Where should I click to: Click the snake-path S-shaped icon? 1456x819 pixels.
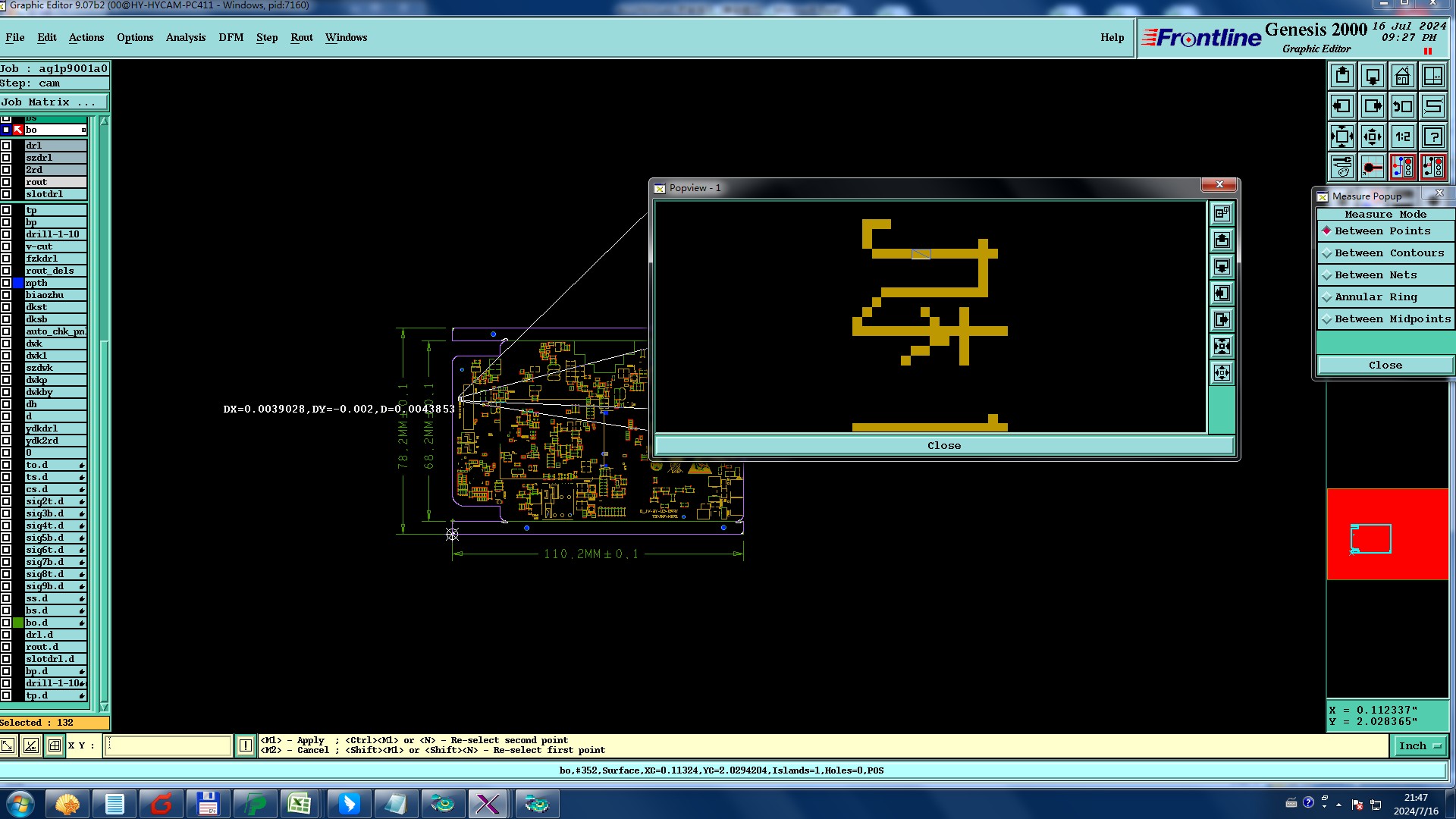[1432, 106]
